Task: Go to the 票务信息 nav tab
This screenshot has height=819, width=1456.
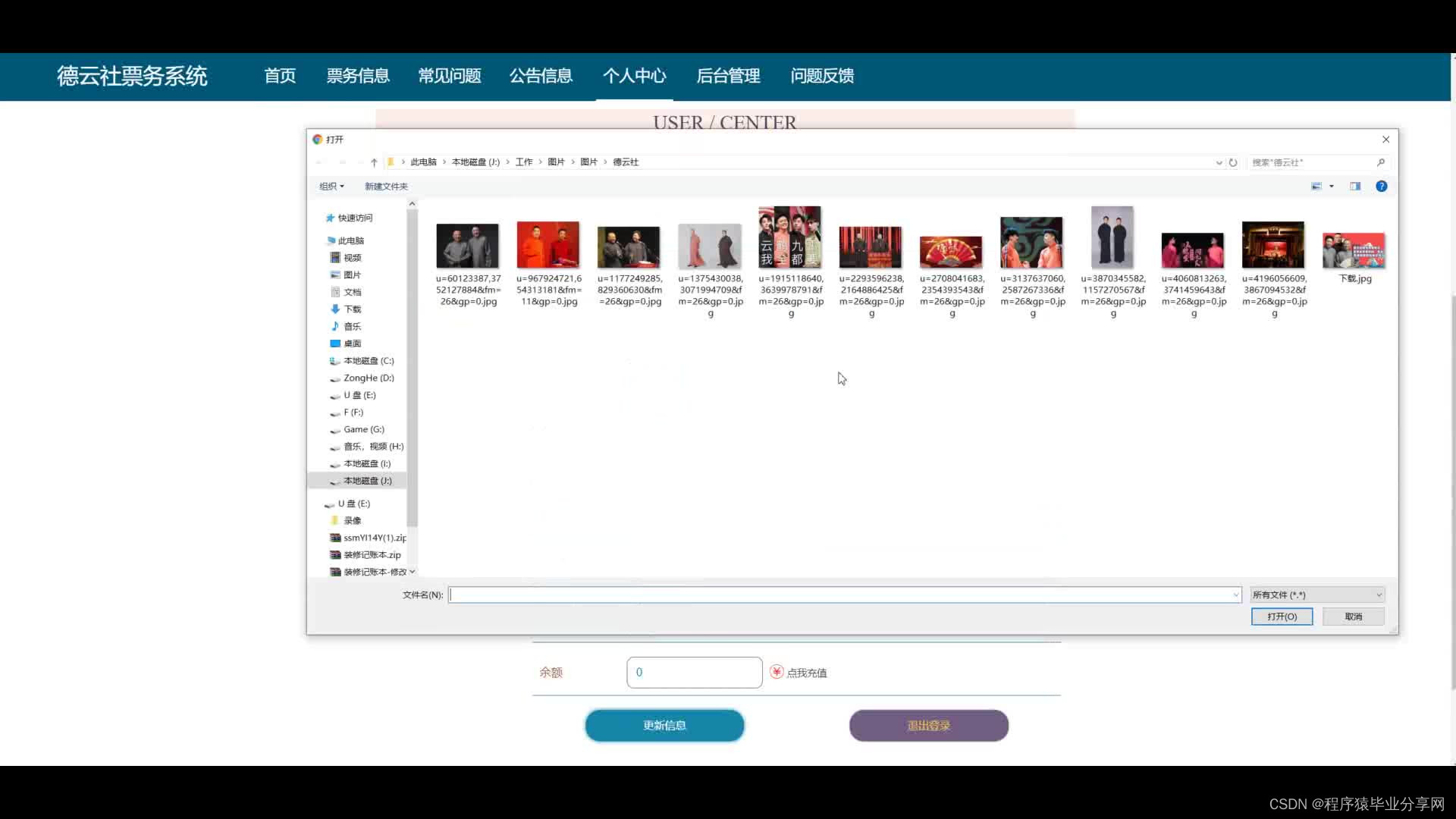Action: click(x=358, y=76)
